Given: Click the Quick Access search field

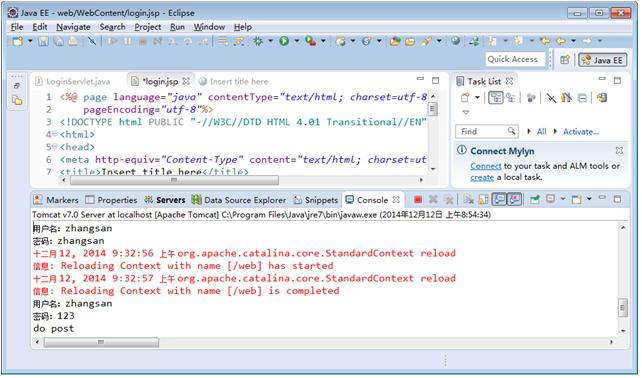Looking at the screenshot, I should click(515, 59).
